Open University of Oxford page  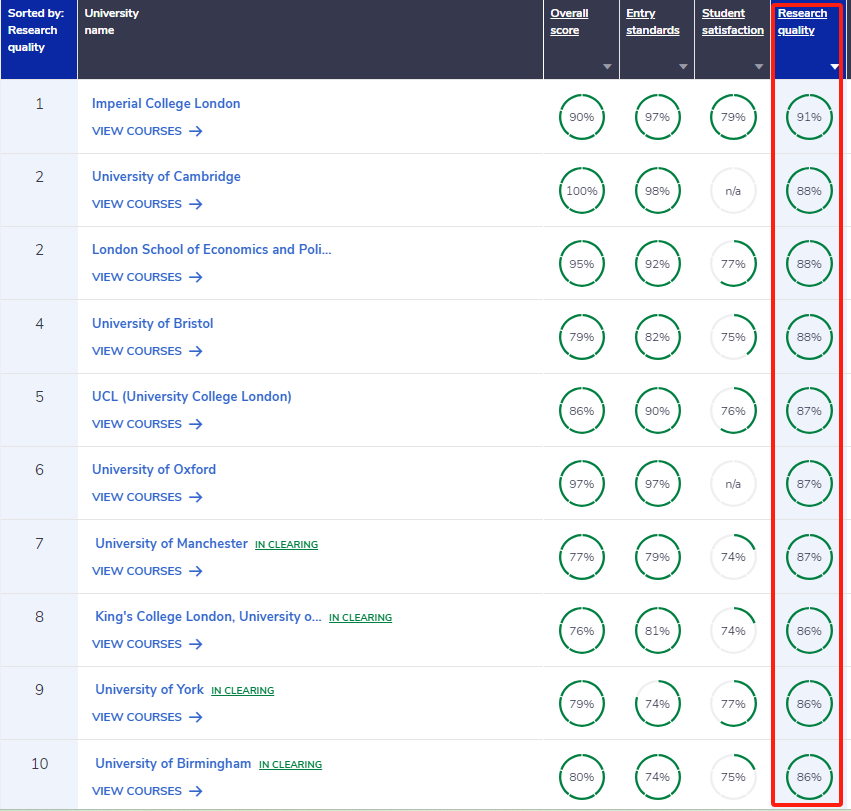[x=154, y=469]
